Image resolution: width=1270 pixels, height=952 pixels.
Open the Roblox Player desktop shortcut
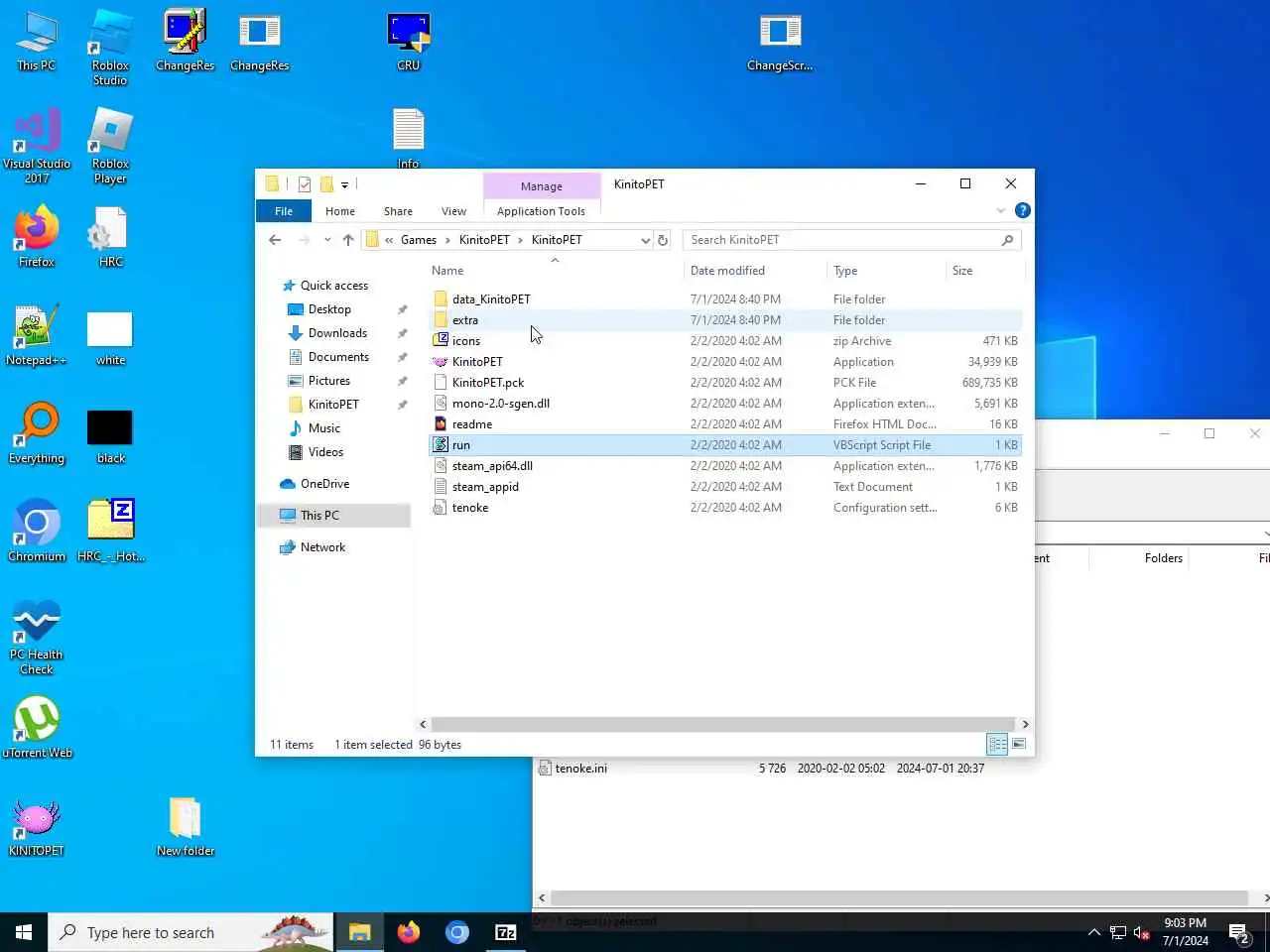point(110,146)
